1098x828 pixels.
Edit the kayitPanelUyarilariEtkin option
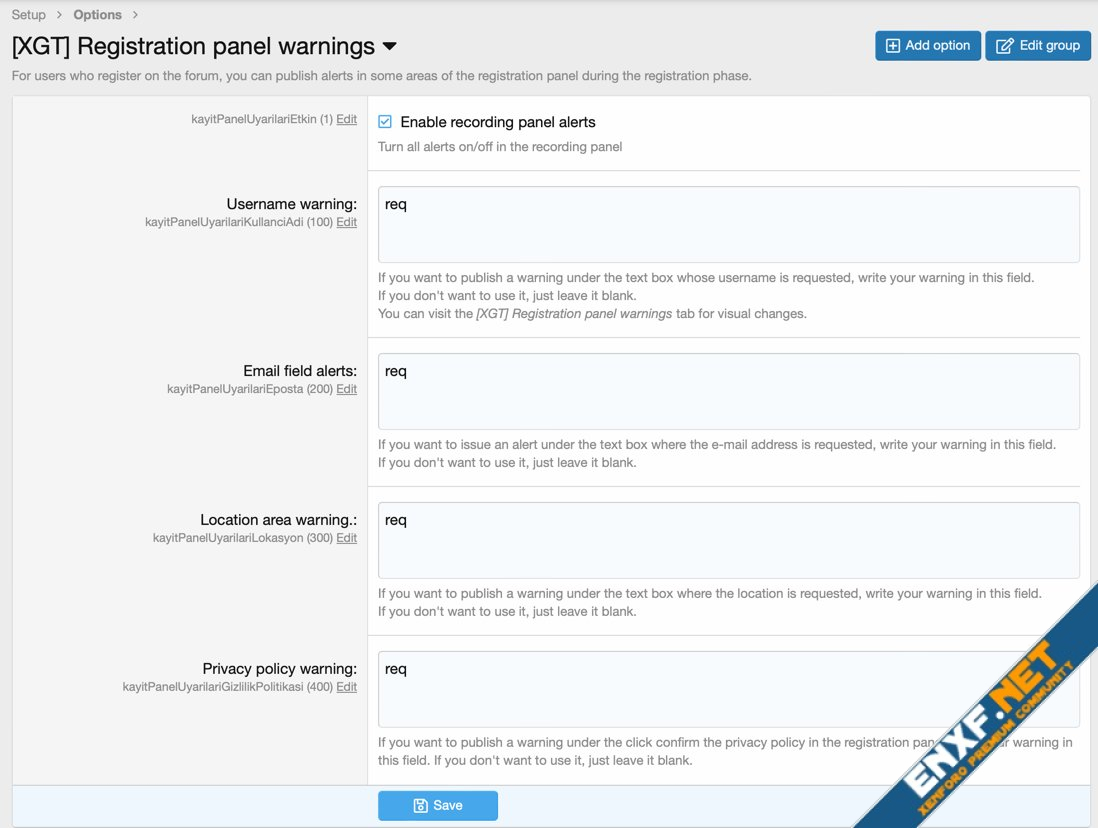pos(346,119)
